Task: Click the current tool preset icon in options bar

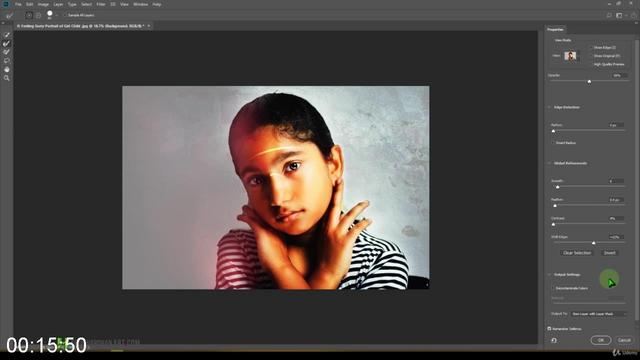Action: click(x=10, y=16)
